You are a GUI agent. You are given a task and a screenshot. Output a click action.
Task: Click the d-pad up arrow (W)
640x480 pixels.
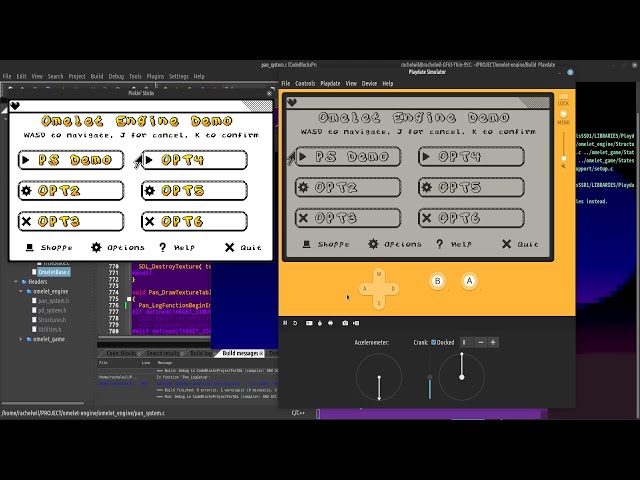point(379,274)
